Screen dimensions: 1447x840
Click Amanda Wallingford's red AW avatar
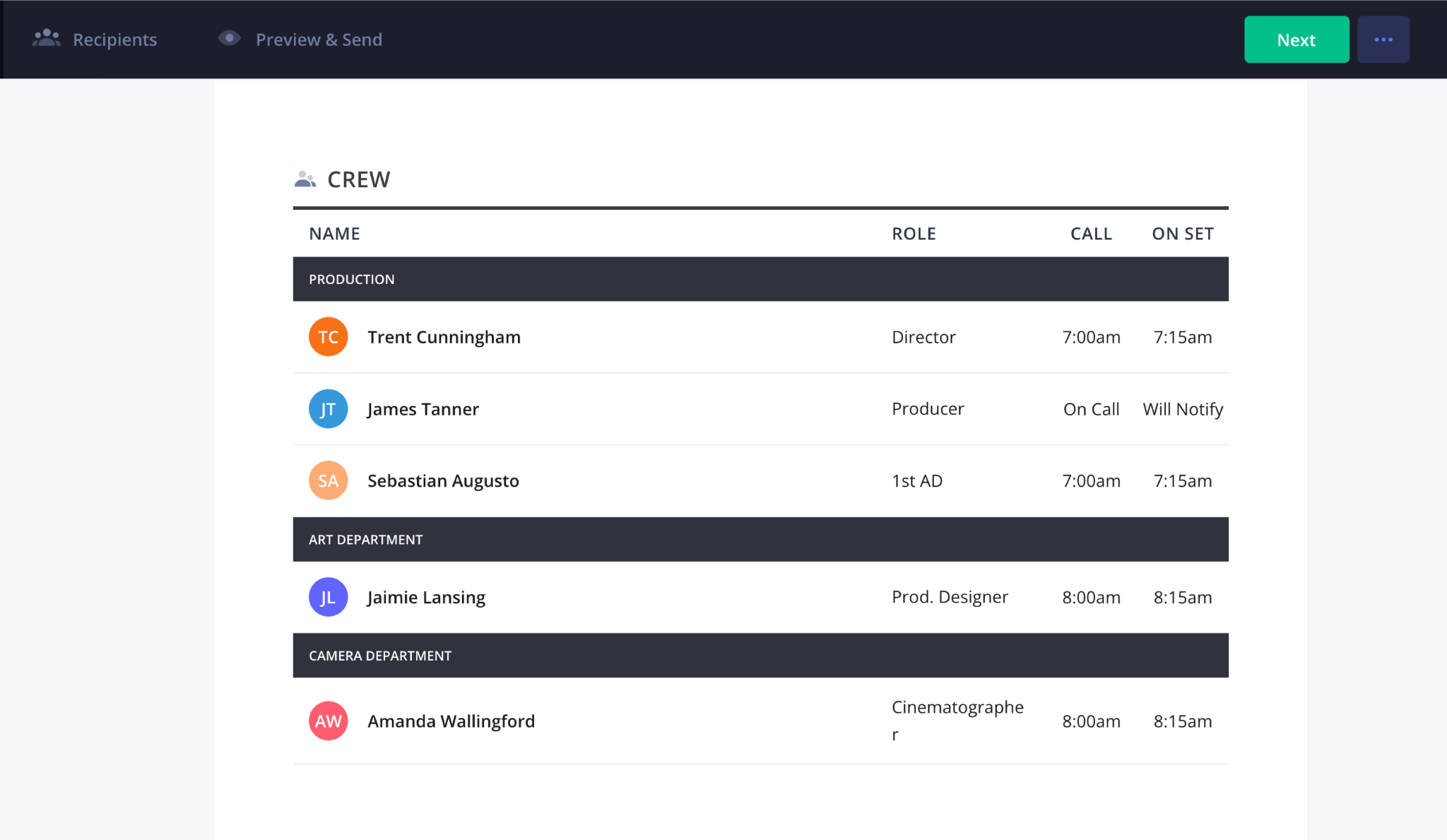click(328, 721)
